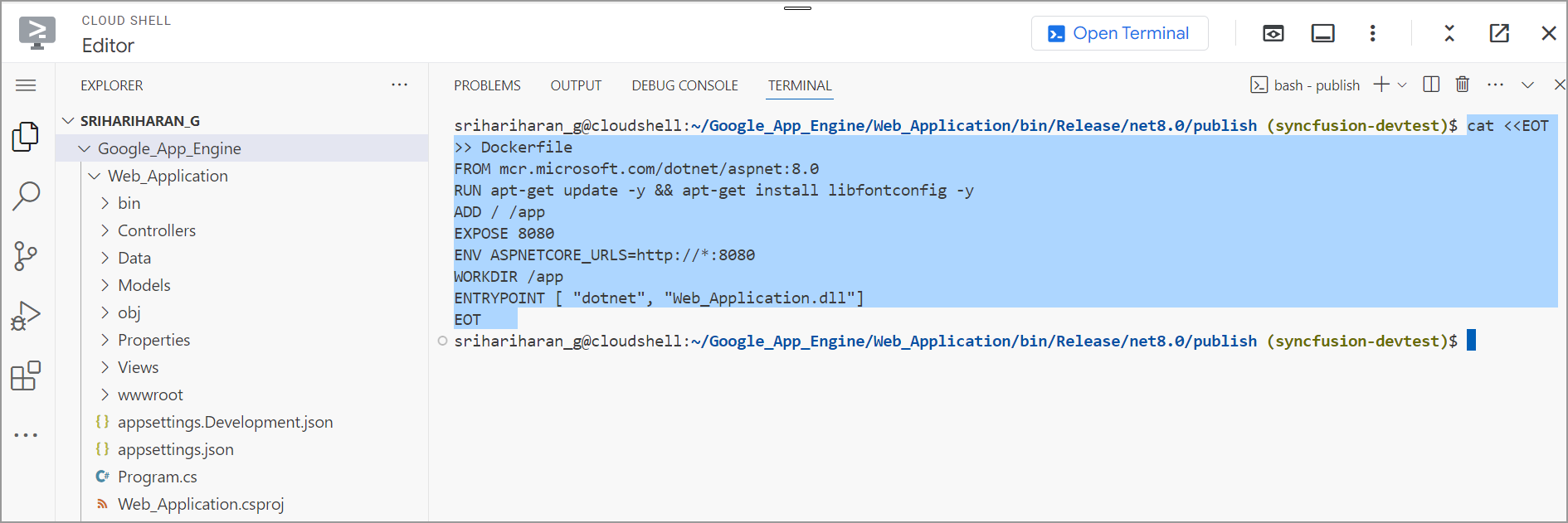The width and height of the screenshot is (1568, 523).
Task: Toggle the session layout icon in header
Action: click(1323, 33)
